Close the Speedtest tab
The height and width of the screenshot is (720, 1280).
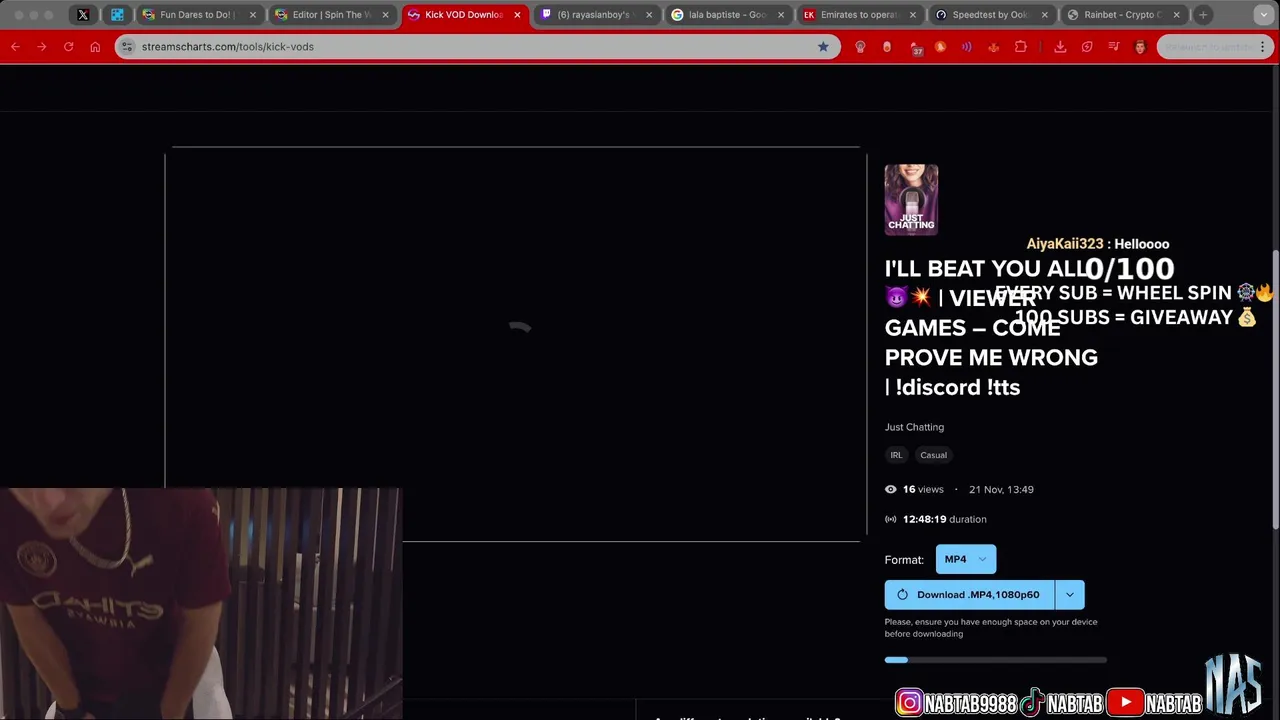[x=1045, y=15]
